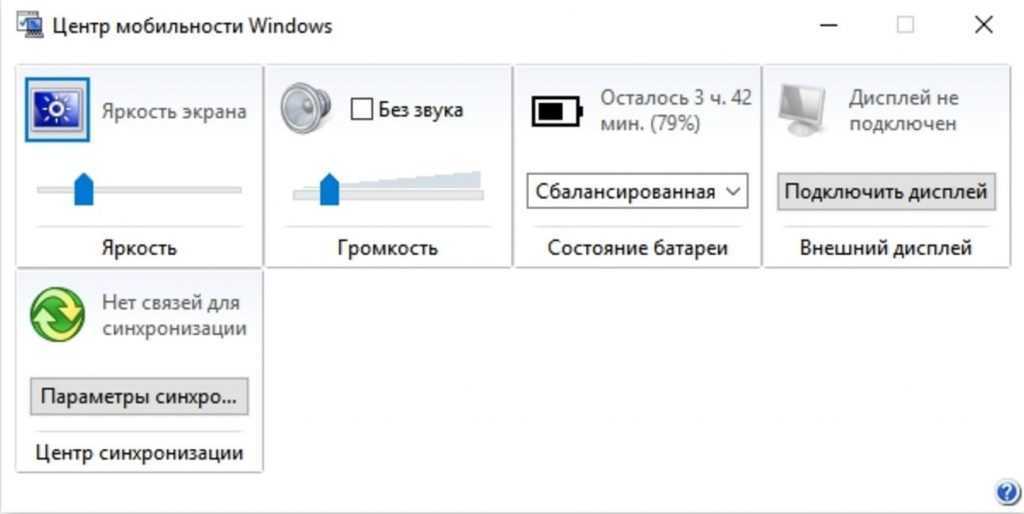Viewport: 1024px width, 514px height.
Task: Click the "Осталось 3 ч. 42 мин." battery text
Action: pyautogui.click(x=675, y=110)
